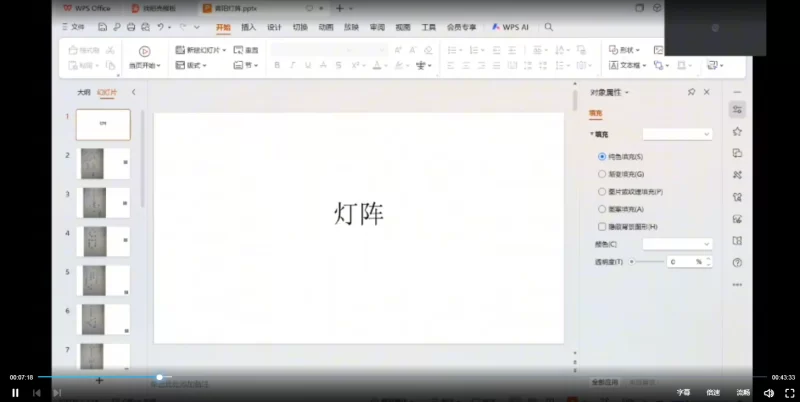Click the 文件 (File) menu button
This screenshot has width=800, height=402.
[74, 27]
